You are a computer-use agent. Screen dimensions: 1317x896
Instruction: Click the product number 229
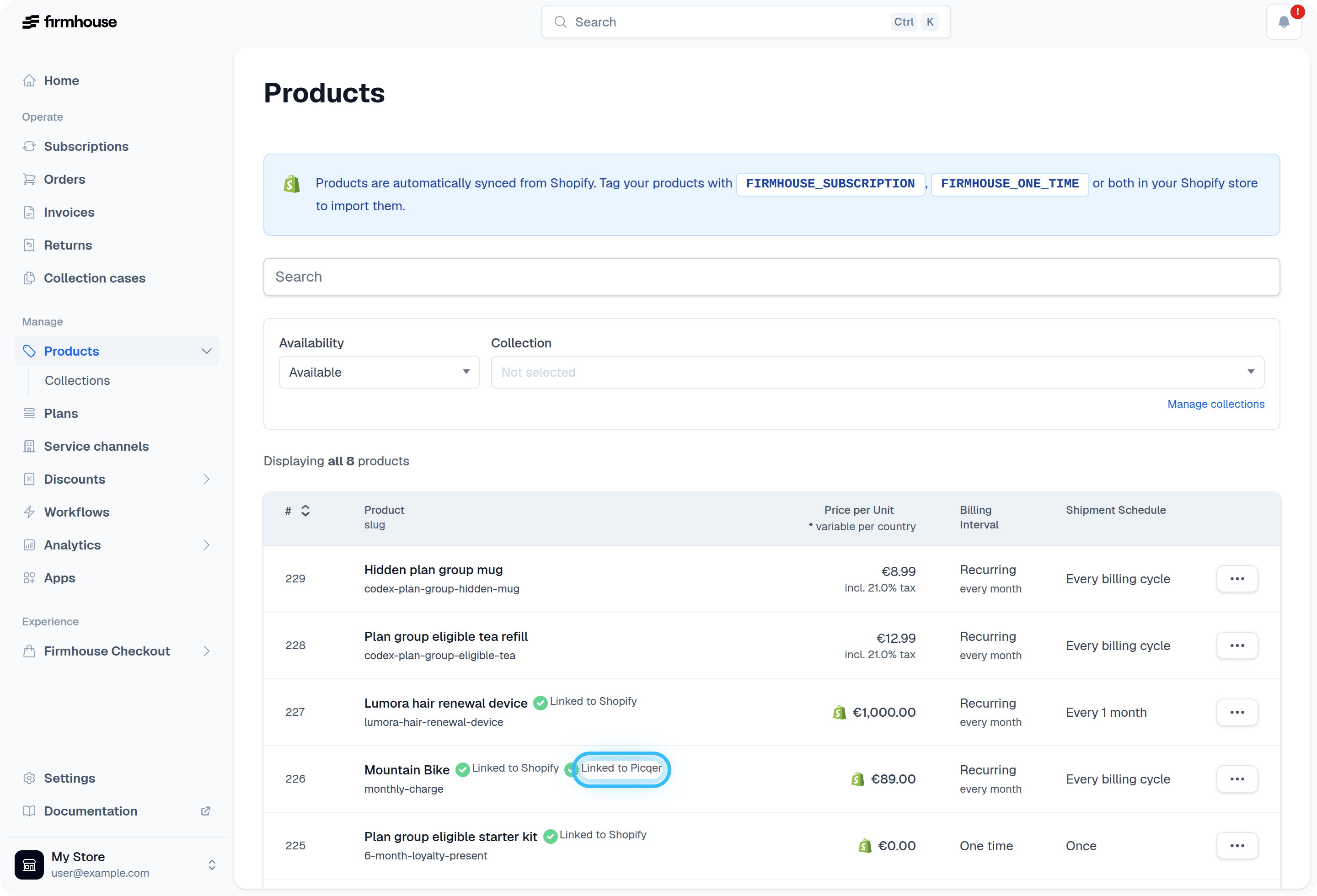click(x=295, y=578)
